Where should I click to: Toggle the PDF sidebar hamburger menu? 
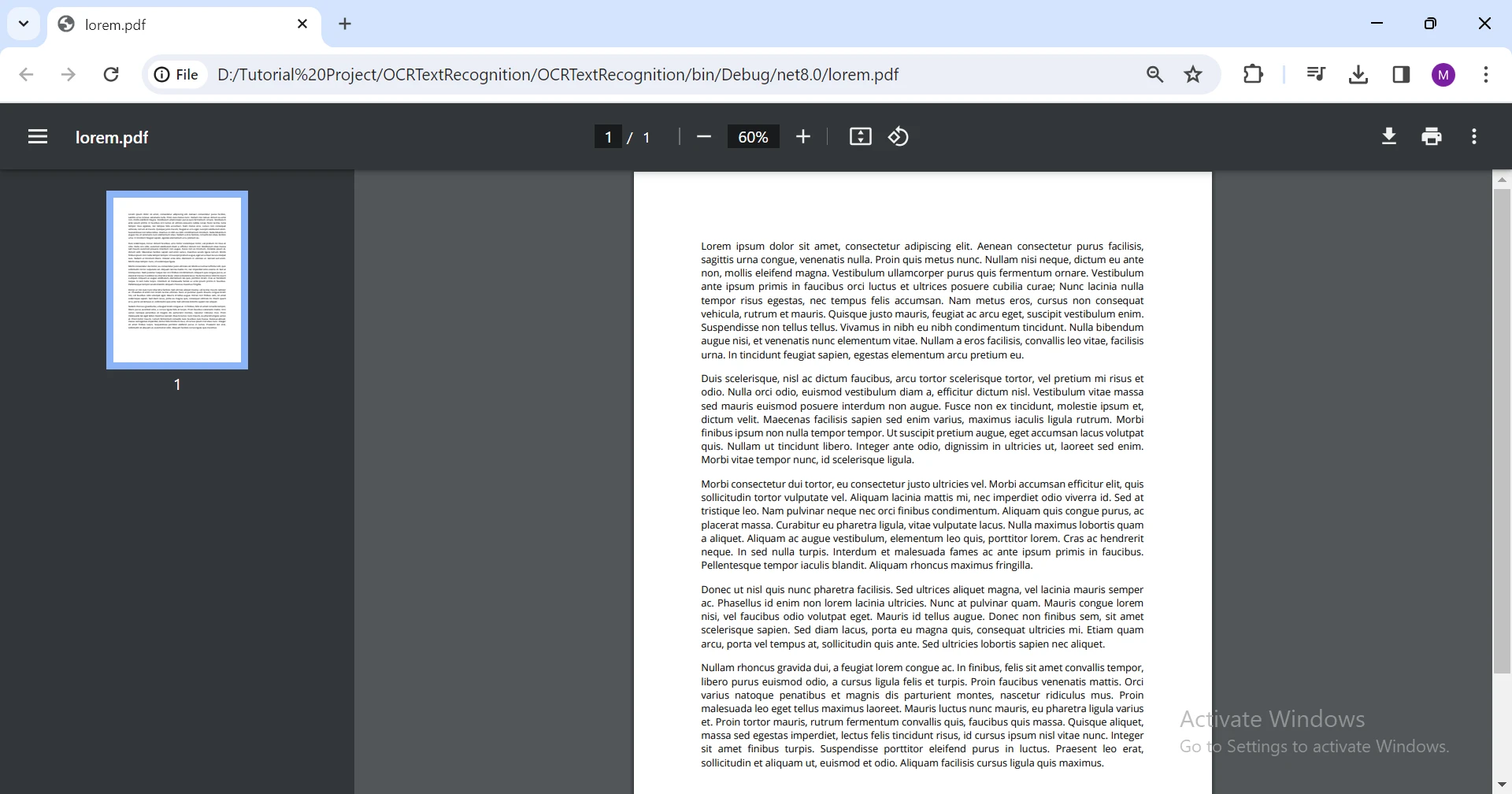pos(38,137)
